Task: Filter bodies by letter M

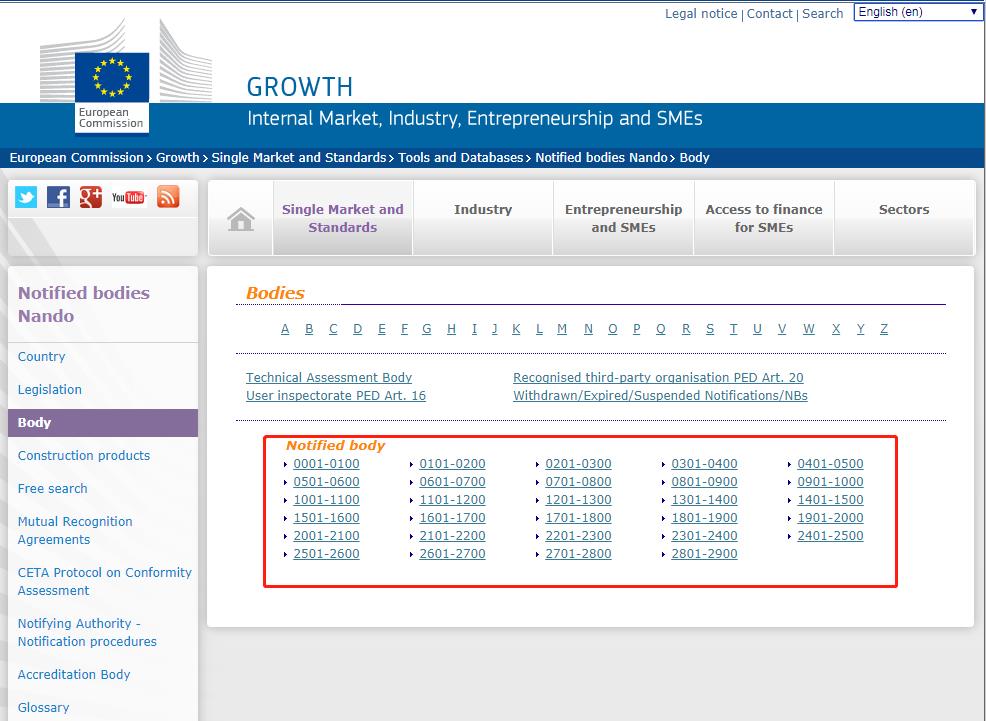Action: pos(562,329)
